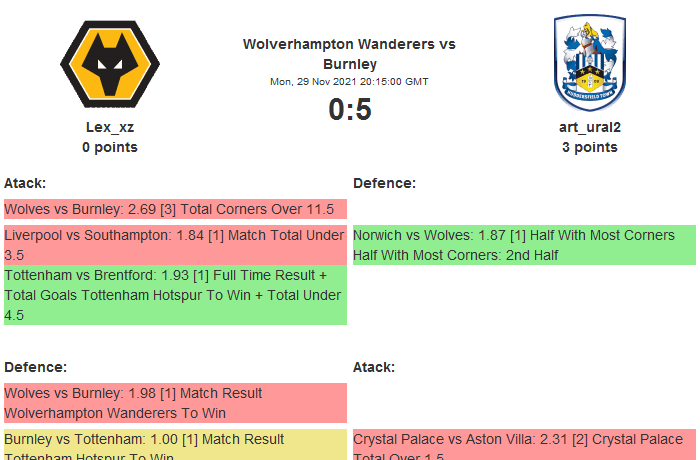
Task: Click the left Atack heading
Action: pos(25,183)
